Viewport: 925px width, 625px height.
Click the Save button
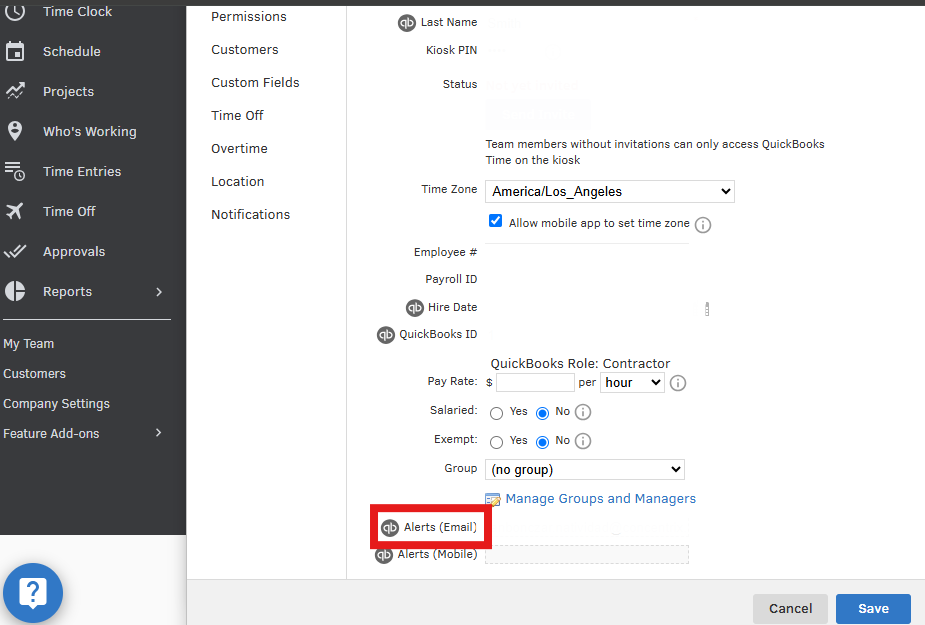(873, 608)
